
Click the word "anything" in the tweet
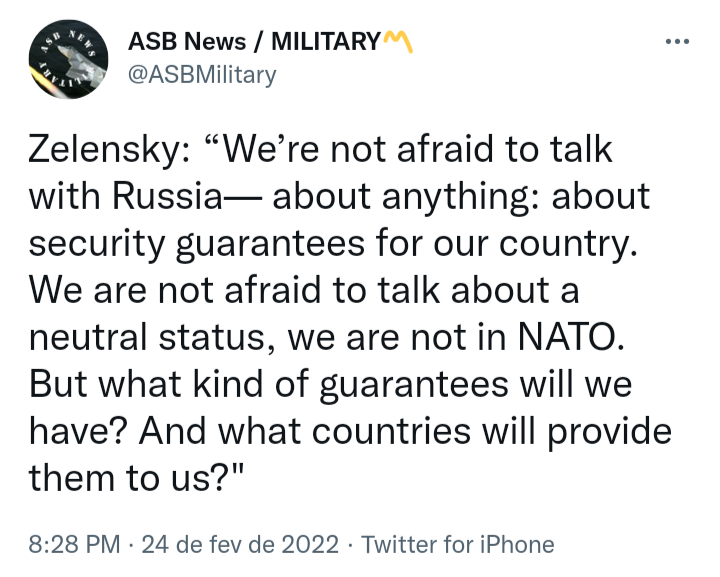coord(388,195)
